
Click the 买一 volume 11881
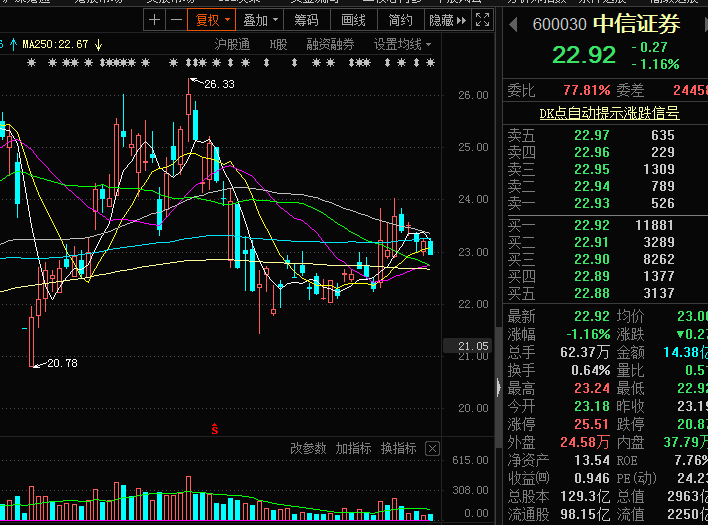click(x=654, y=225)
